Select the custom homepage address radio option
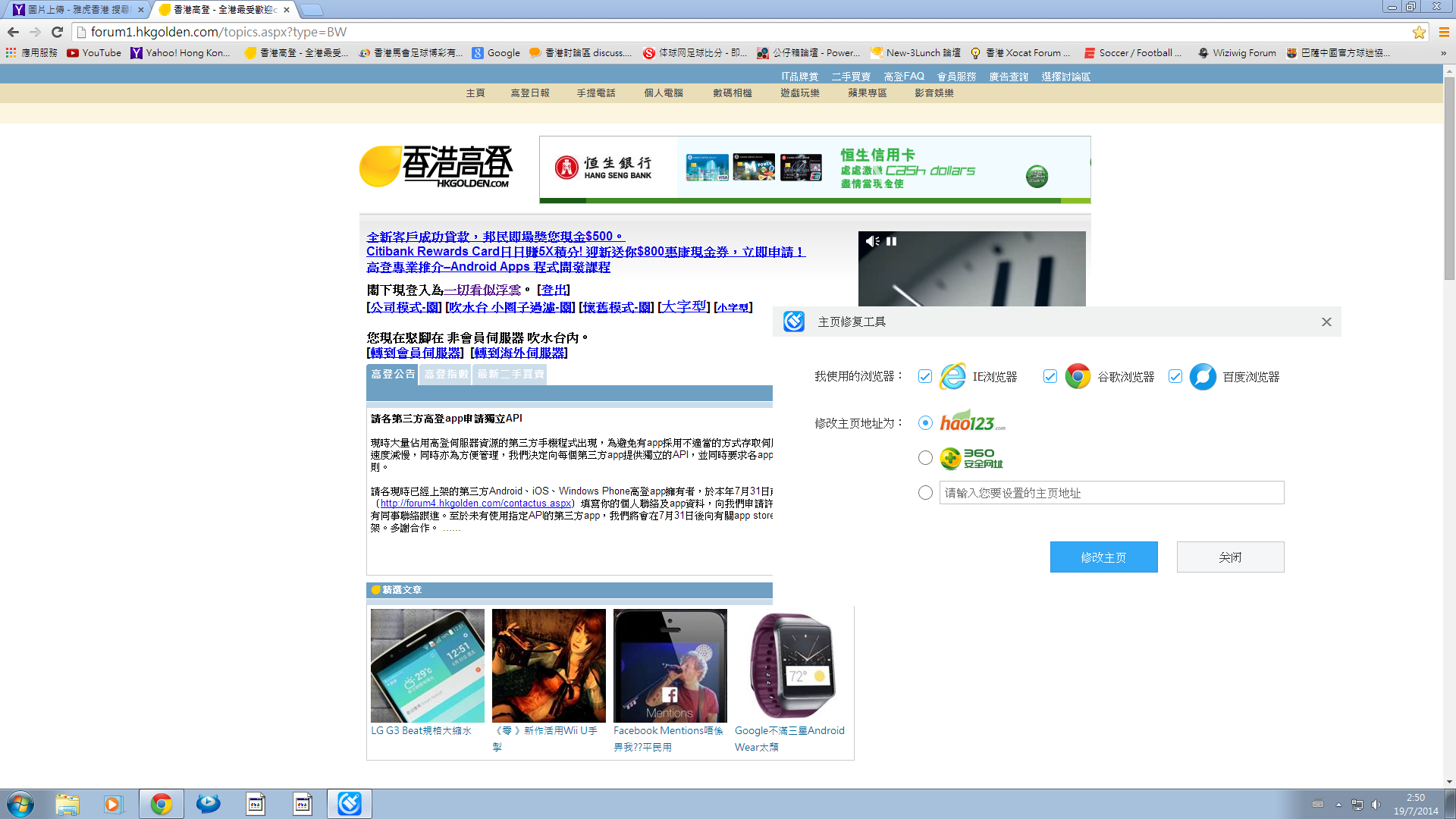This screenshot has width=1456, height=819. pyautogui.click(x=925, y=492)
